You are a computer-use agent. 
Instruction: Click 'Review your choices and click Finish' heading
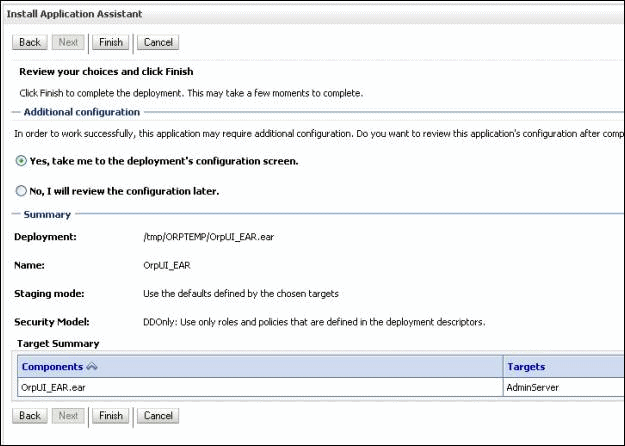pyautogui.click(x=106, y=72)
